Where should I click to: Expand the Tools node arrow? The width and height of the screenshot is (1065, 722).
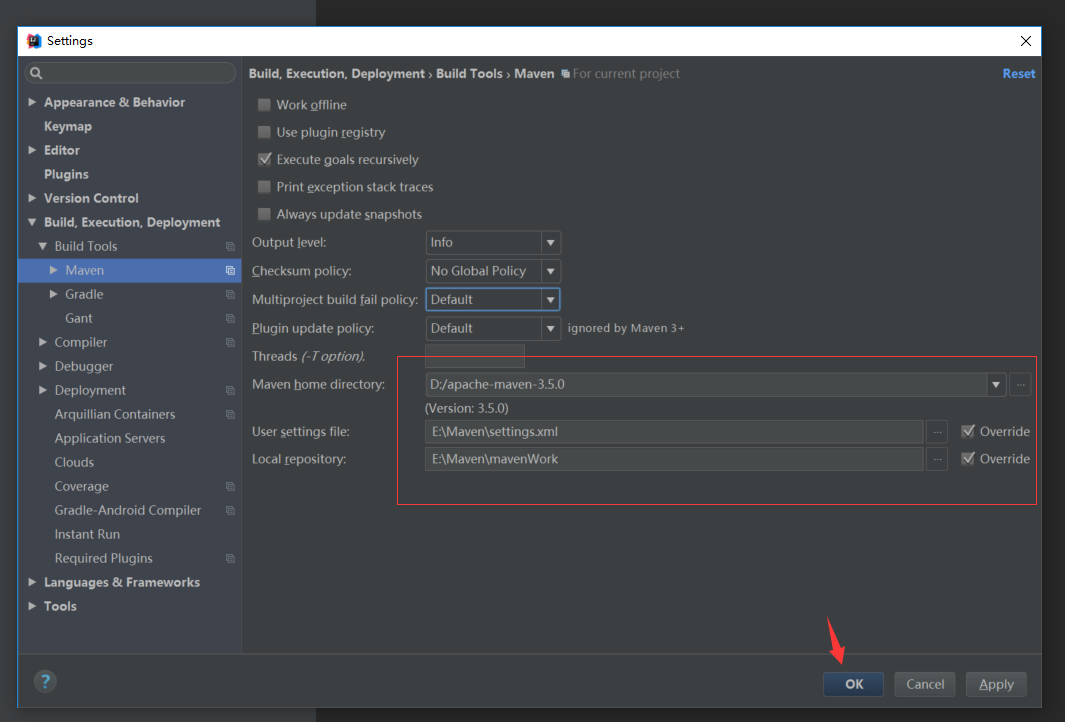tap(32, 606)
